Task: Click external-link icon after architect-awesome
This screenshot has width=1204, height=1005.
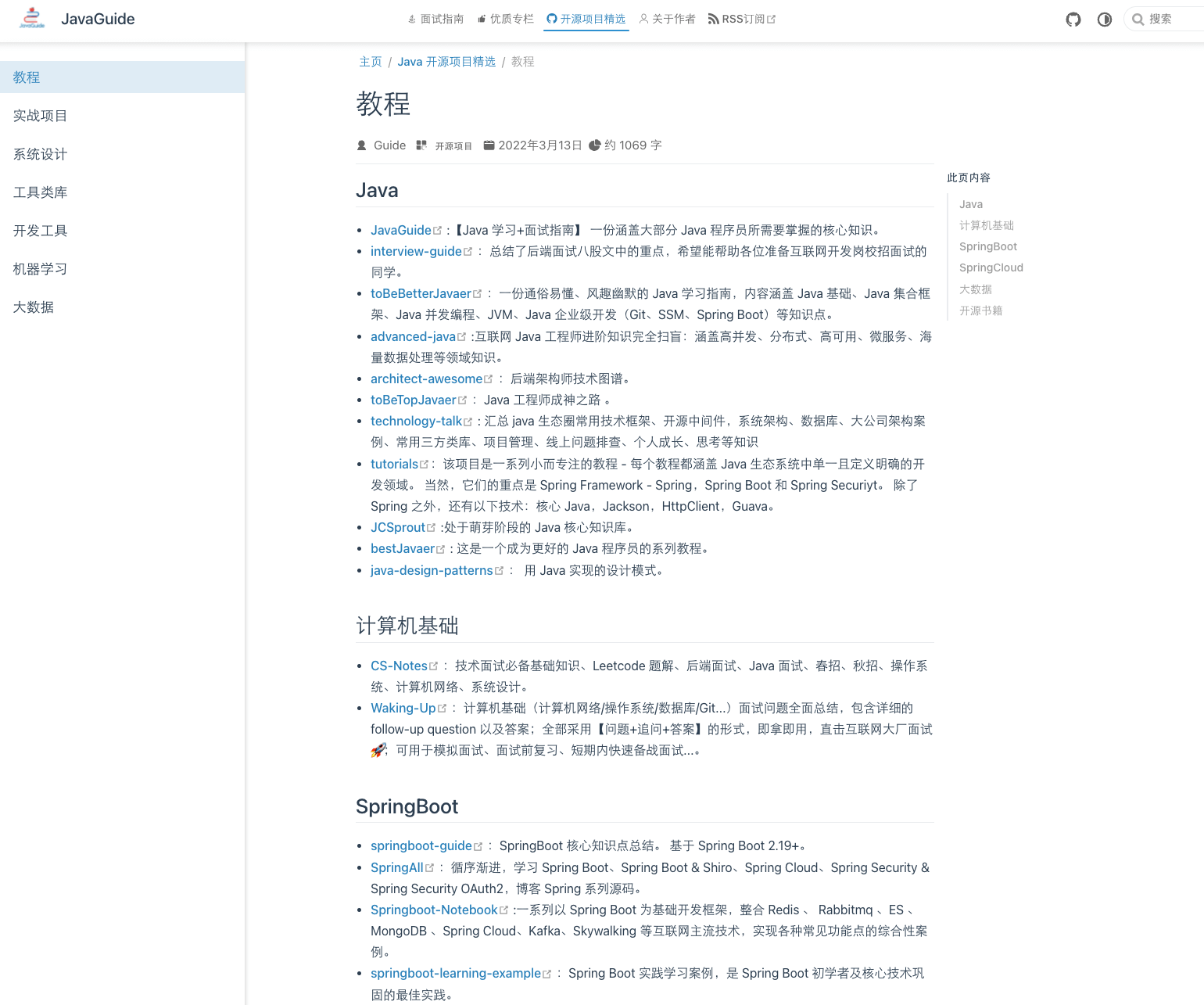Action: point(489,379)
